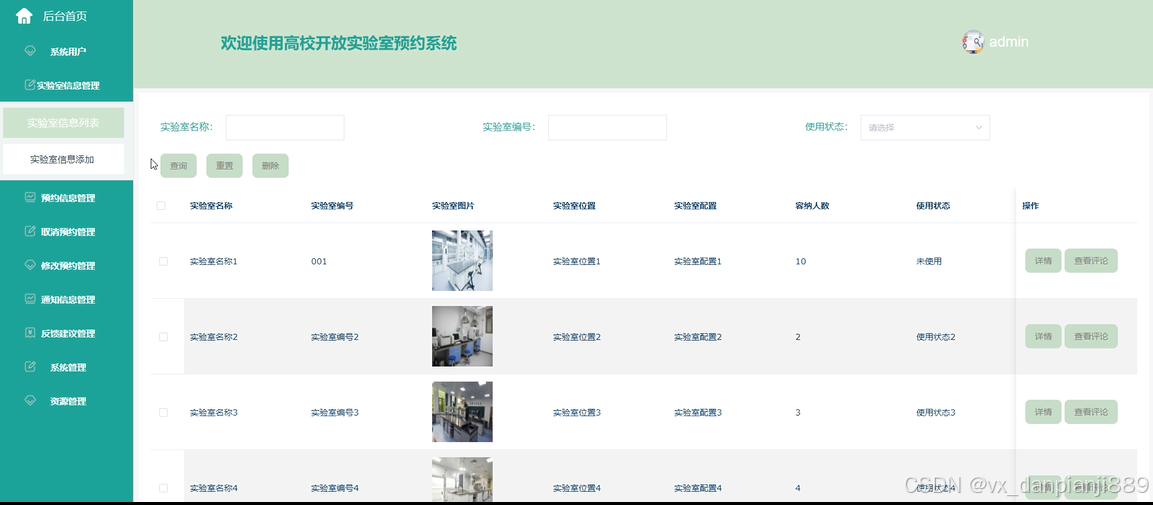Open the lab photo for 实验室名称3
Viewport: 1153px width, 505px height.
point(462,412)
